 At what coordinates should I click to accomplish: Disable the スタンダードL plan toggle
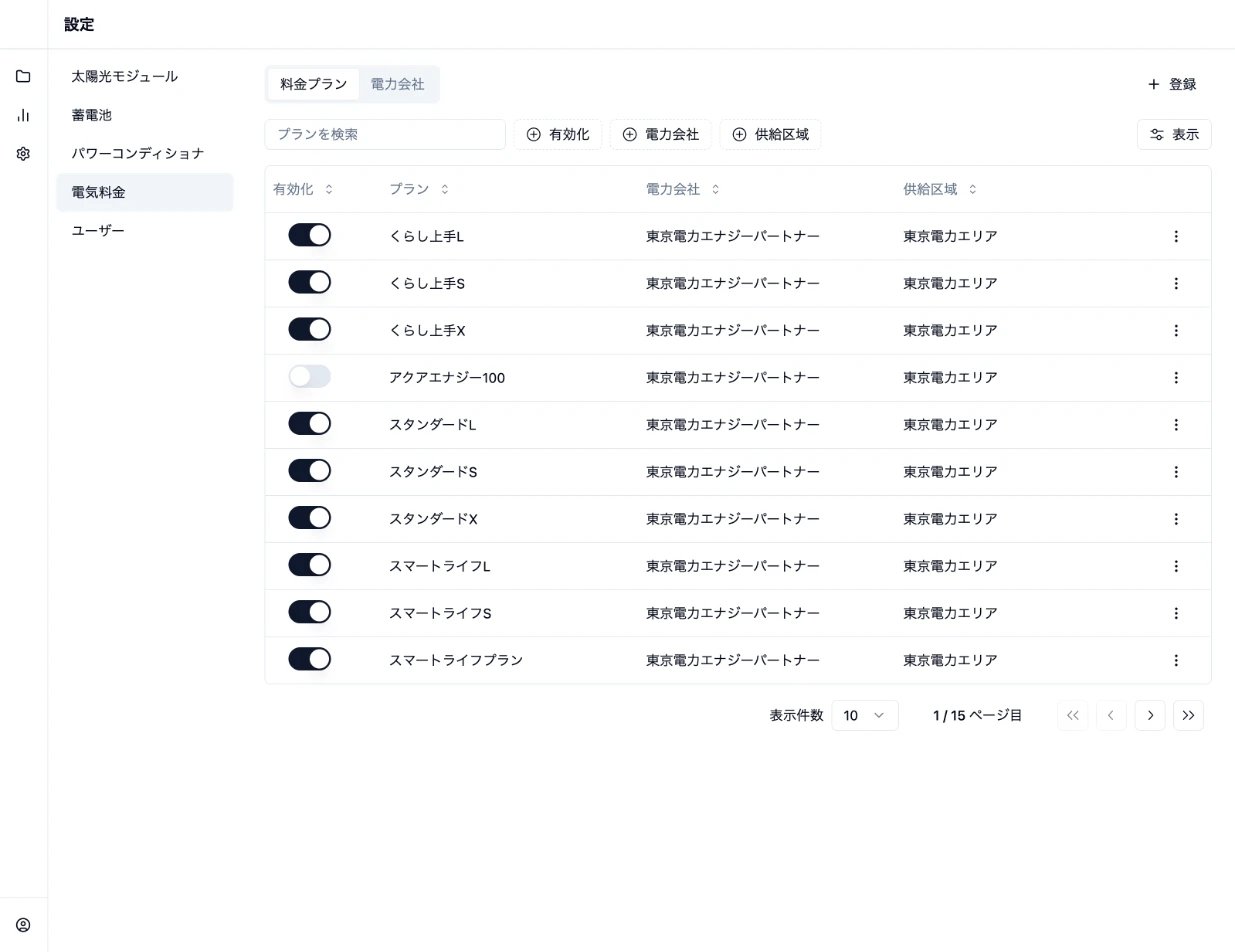[309, 423]
